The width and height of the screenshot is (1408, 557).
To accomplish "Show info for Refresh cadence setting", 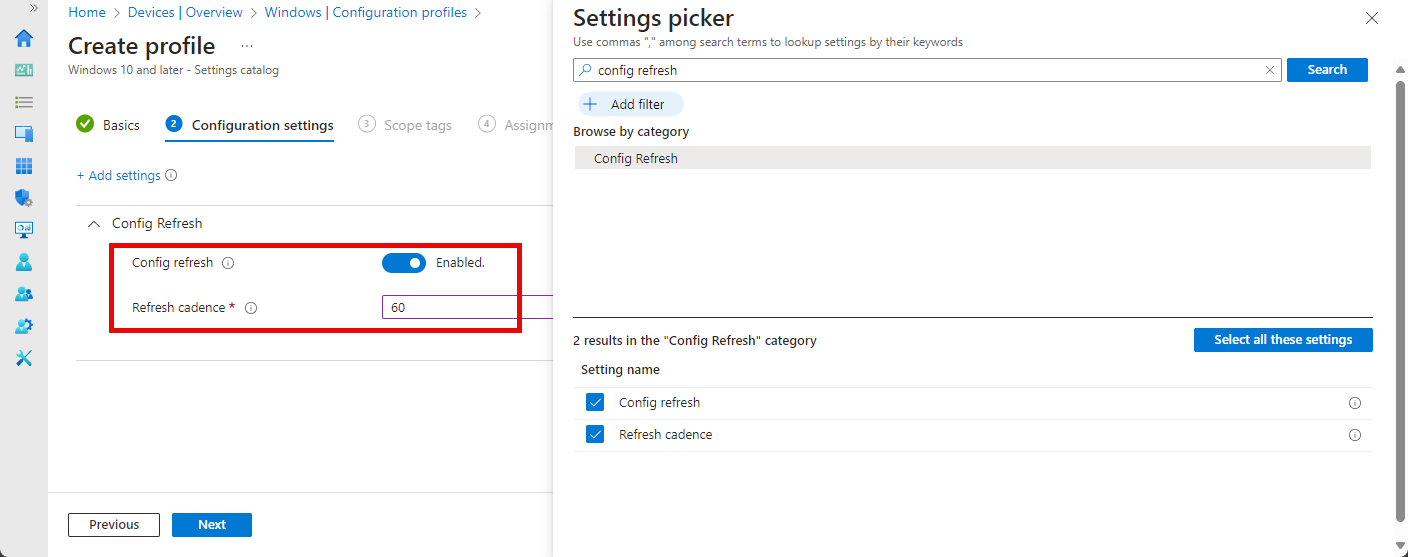I will pyautogui.click(x=251, y=308).
